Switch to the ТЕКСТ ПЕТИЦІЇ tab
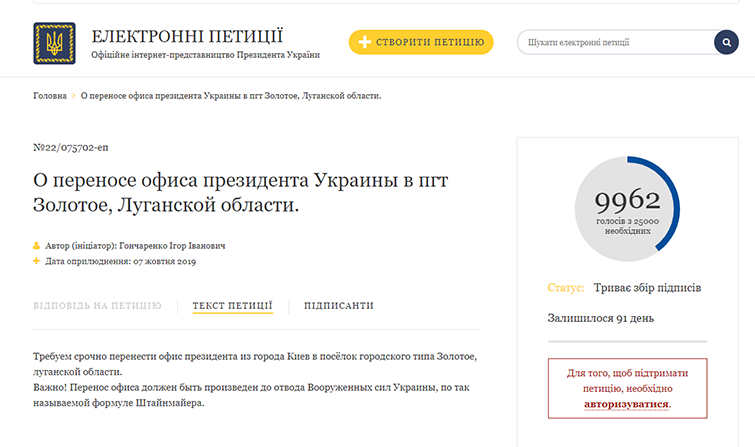 pos(232,305)
